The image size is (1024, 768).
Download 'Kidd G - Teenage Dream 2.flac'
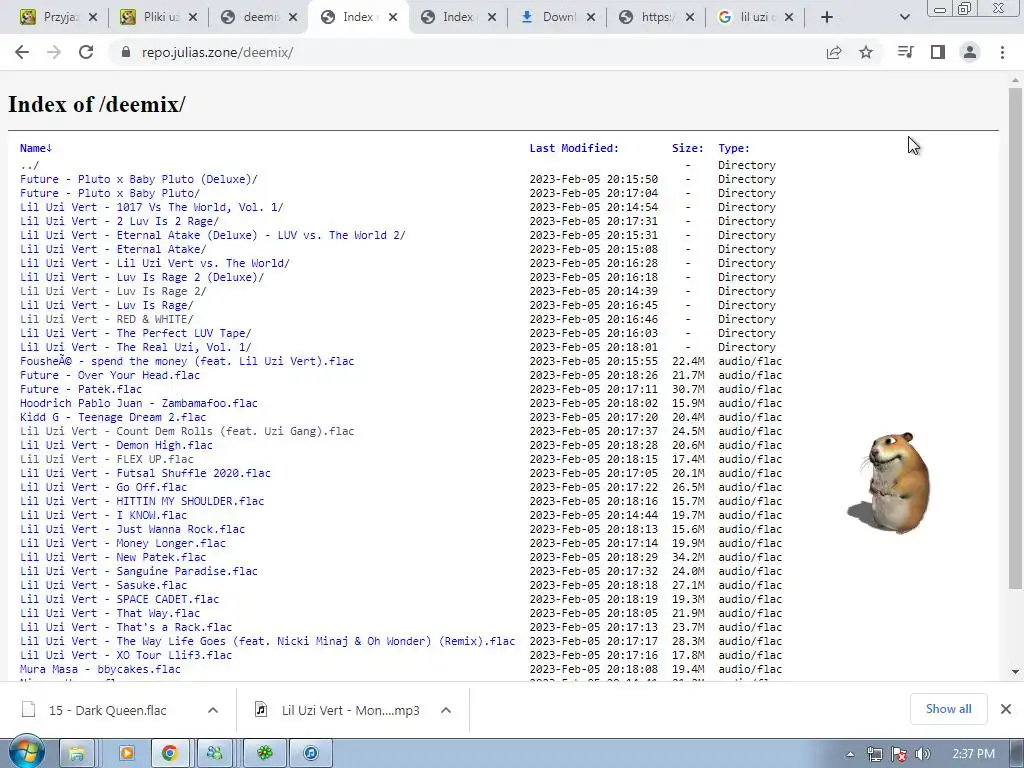pyautogui.click(x=113, y=417)
